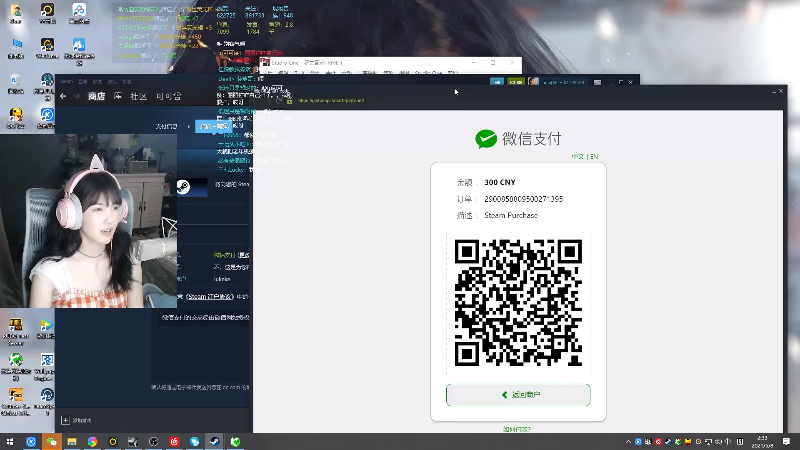
Task: Click the red NetEase icon in the system tray
Action: click(x=658, y=442)
